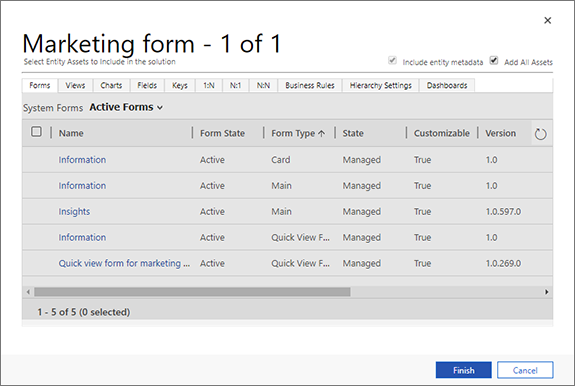Switch to the Views tab
The height and width of the screenshot is (386, 575).
(x=75, y=85)
